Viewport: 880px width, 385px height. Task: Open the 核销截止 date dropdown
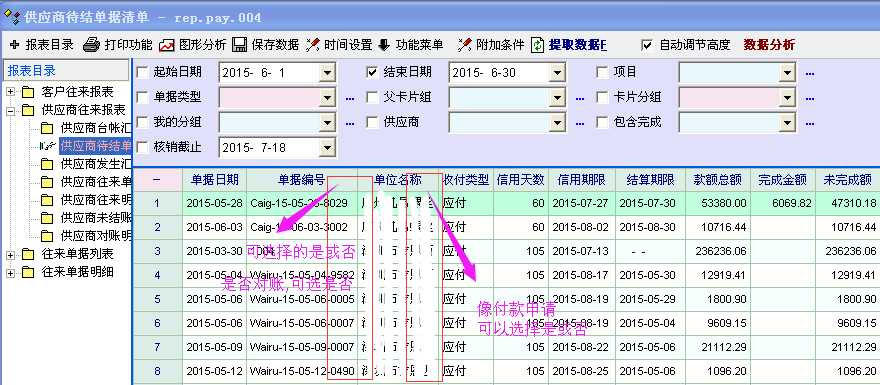[327, 148]
